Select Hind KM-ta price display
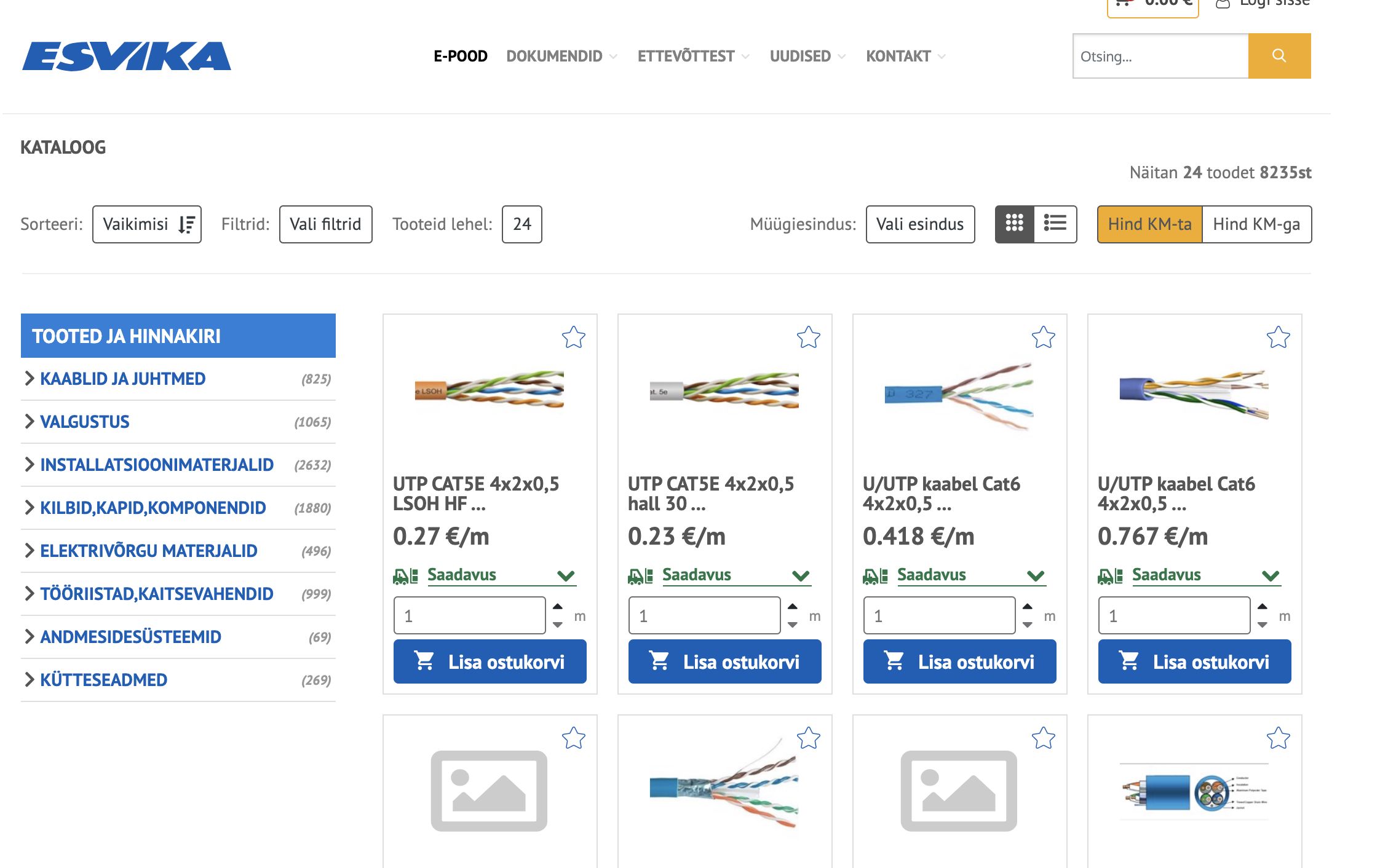Screen dimensions: 1380x868 point(1149,224)
